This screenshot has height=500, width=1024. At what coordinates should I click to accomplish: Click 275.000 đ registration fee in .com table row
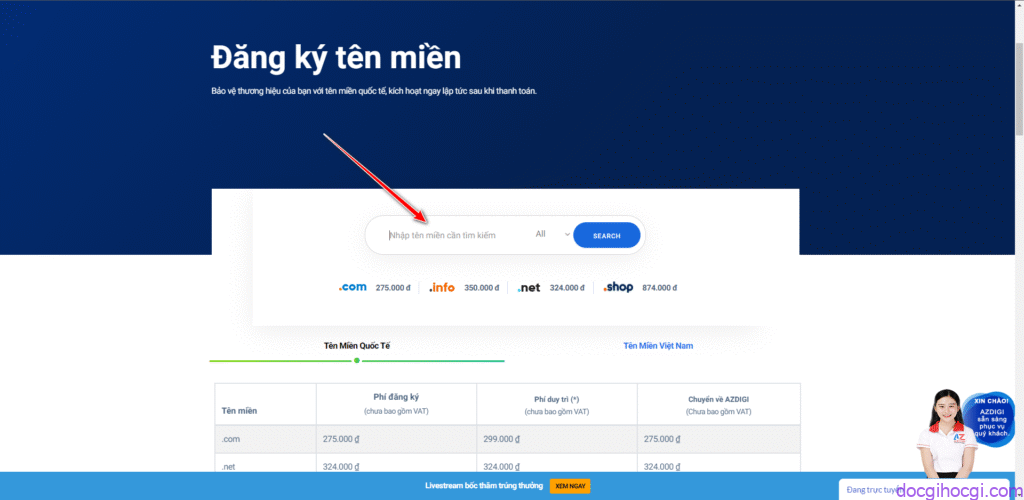tap(341, 439)
